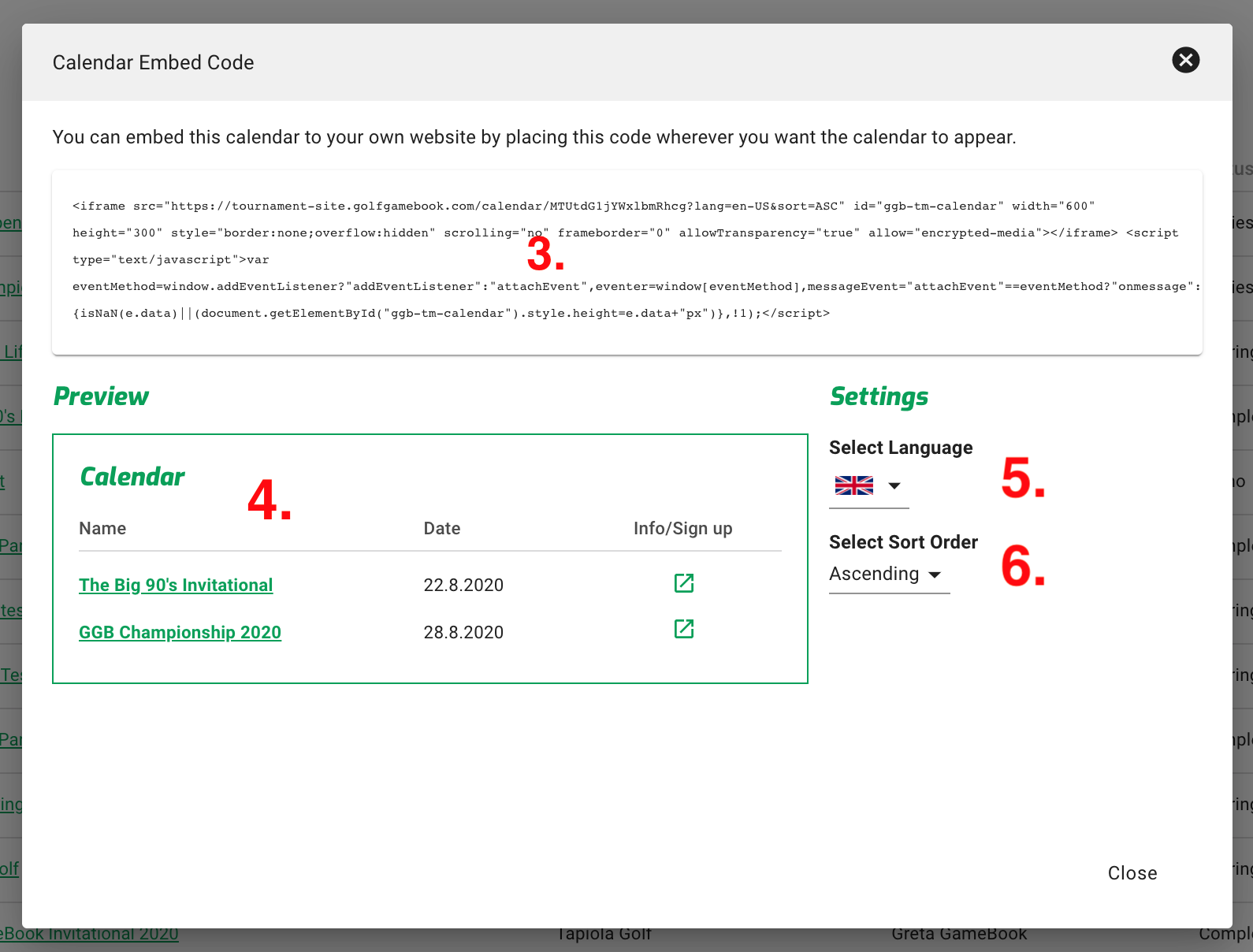Click the Date column header
Viewport: 1253px width, 952px height.
point(441,528)
